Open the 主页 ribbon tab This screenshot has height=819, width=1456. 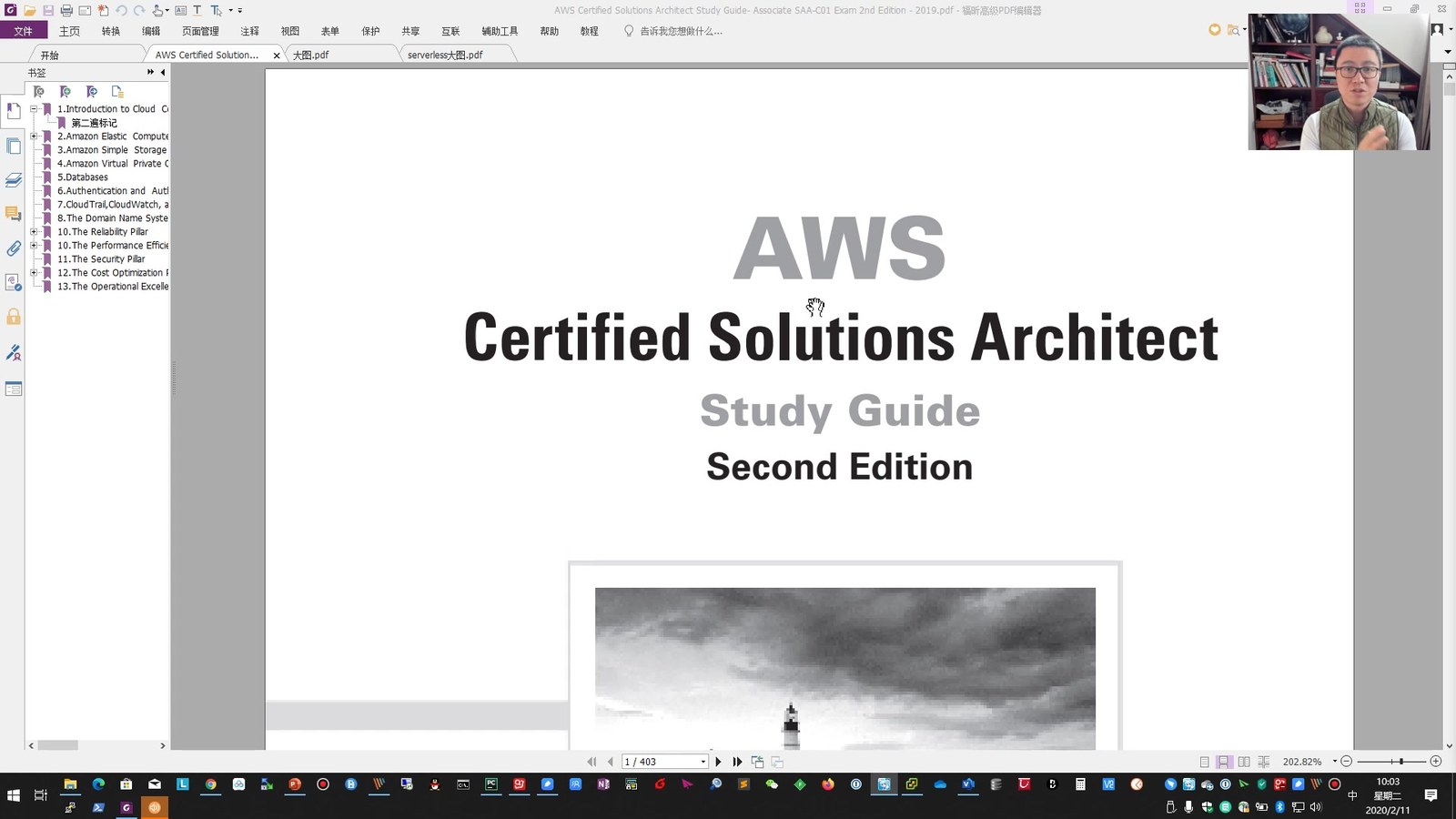69,31
